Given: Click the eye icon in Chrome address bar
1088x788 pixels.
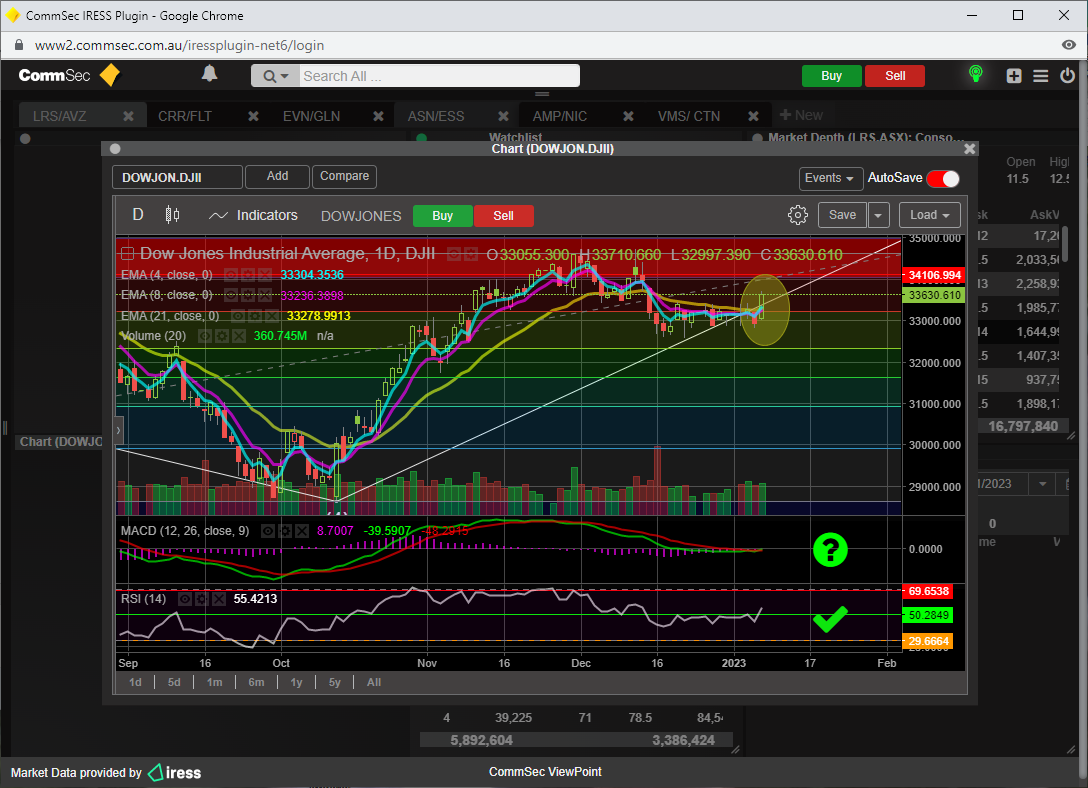Looking at the screenshot, I should point(1069,45).
